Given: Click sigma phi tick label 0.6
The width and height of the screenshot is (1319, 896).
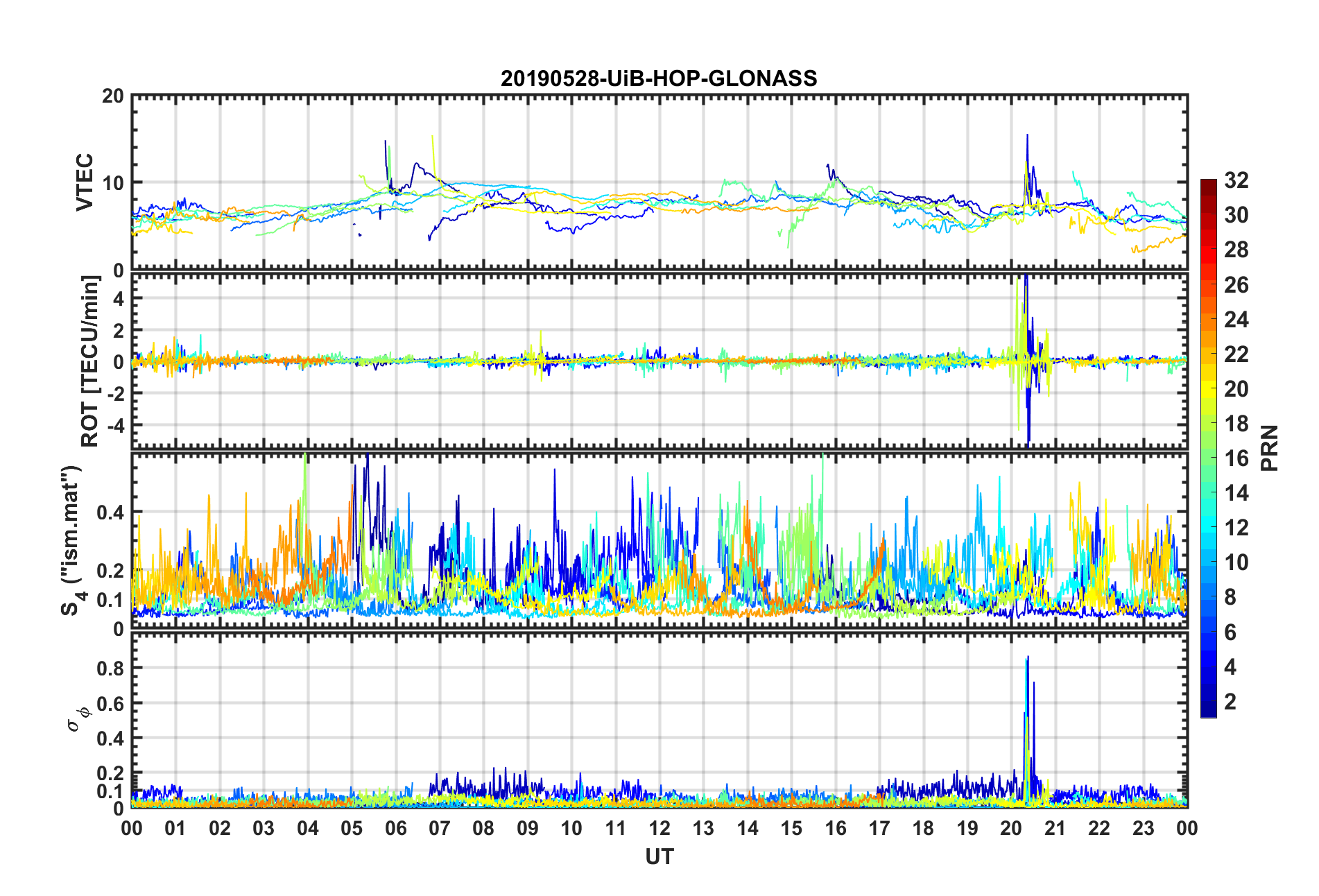Looking at the screenshot, I should (x=110, y=703).
